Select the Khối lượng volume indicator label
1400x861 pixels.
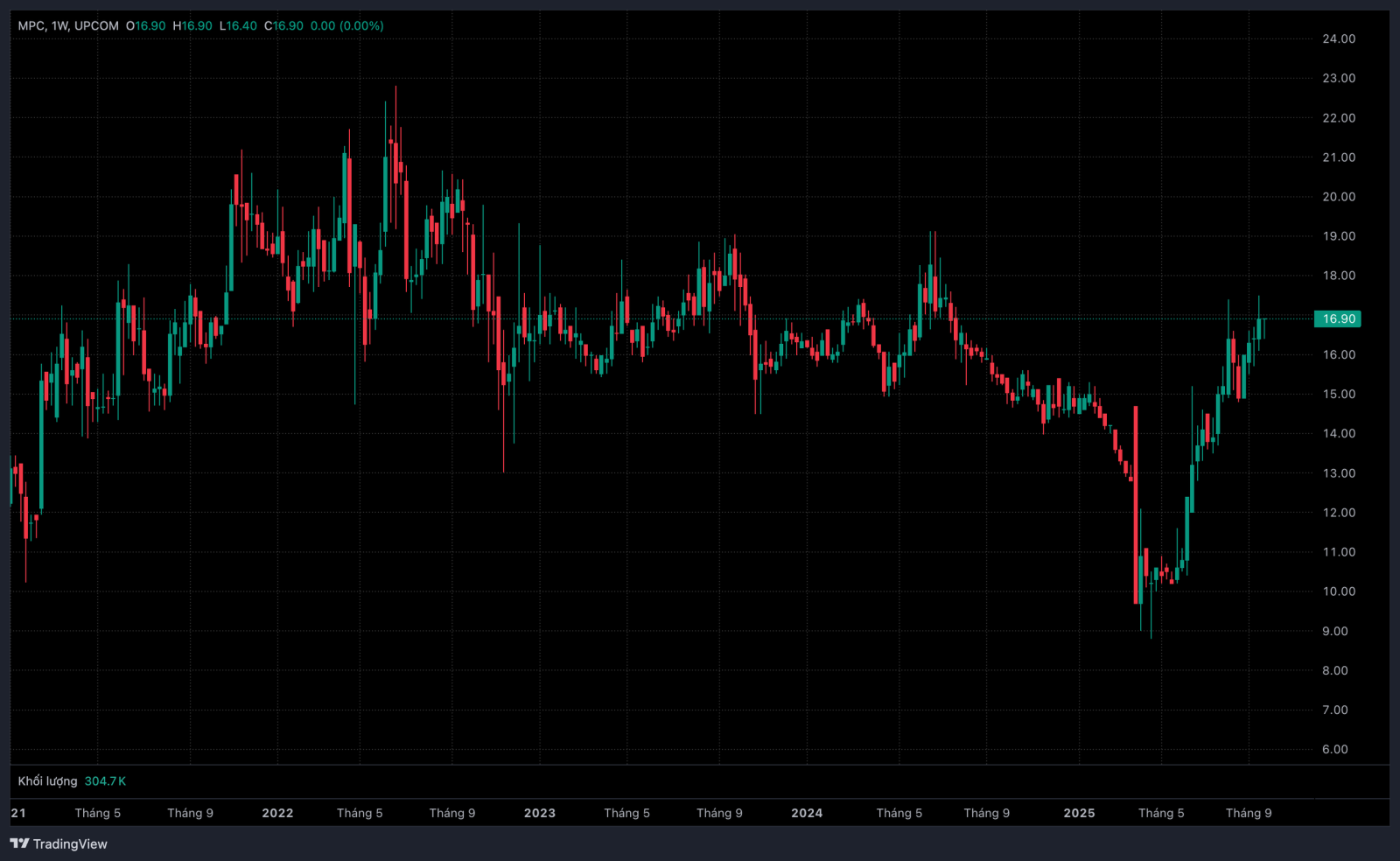[47, 780]
